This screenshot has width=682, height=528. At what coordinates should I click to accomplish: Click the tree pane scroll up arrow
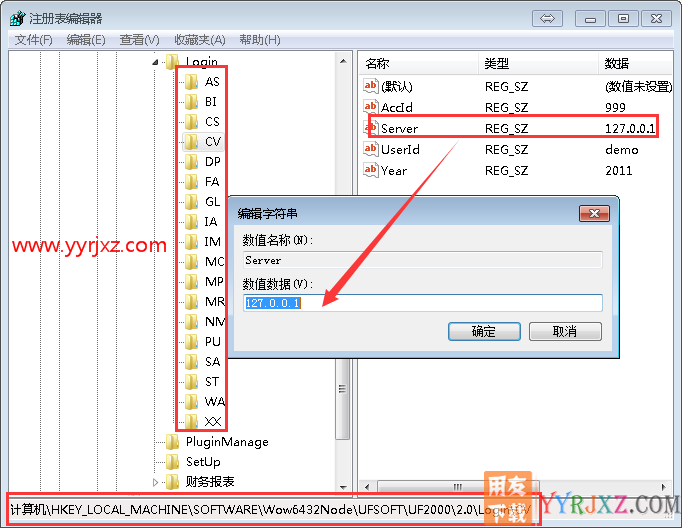click(343, 61)
